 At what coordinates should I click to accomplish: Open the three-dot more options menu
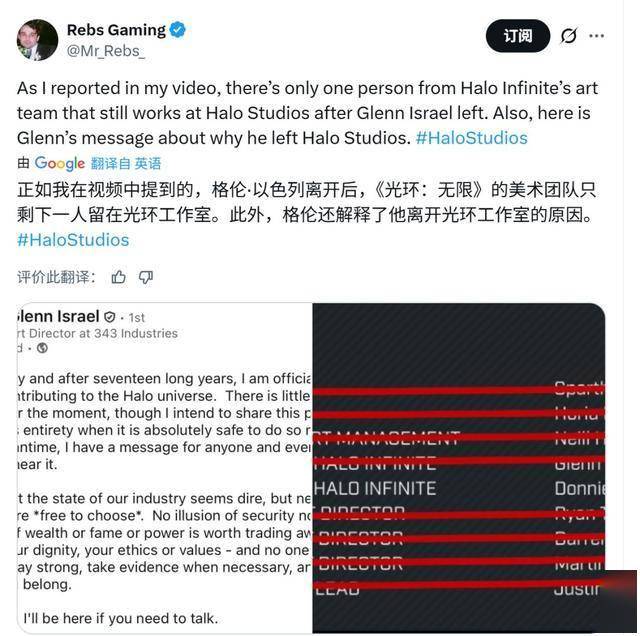(x=596, y=36)
